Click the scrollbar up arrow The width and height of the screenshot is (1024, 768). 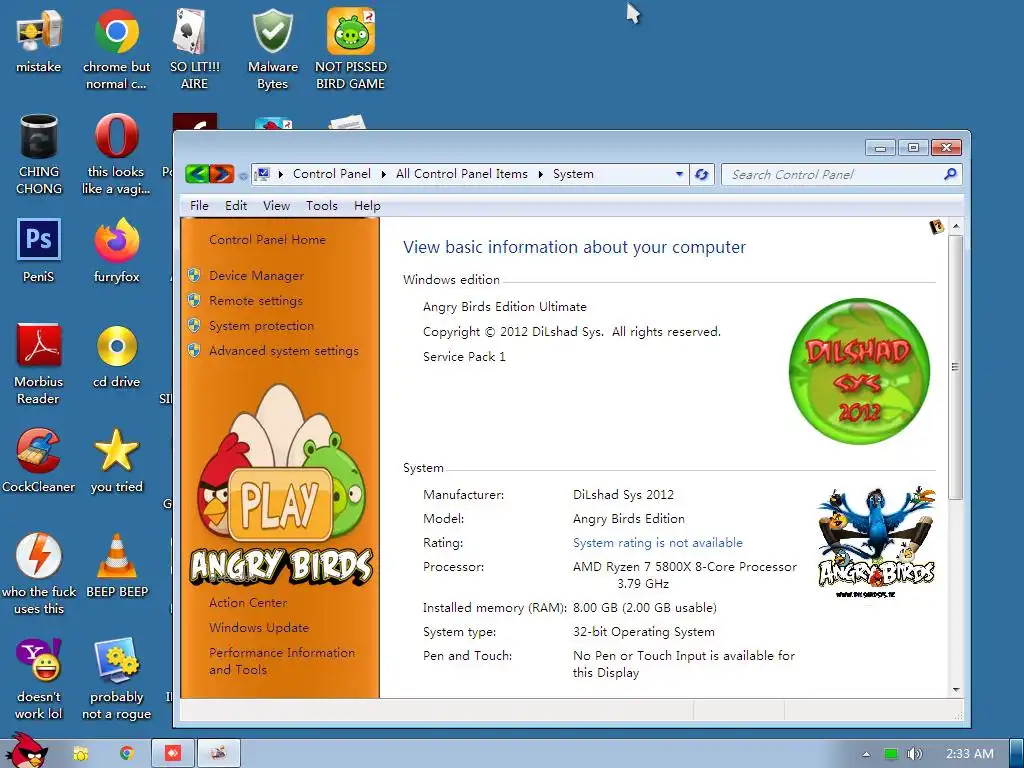(x=956, y=226)
